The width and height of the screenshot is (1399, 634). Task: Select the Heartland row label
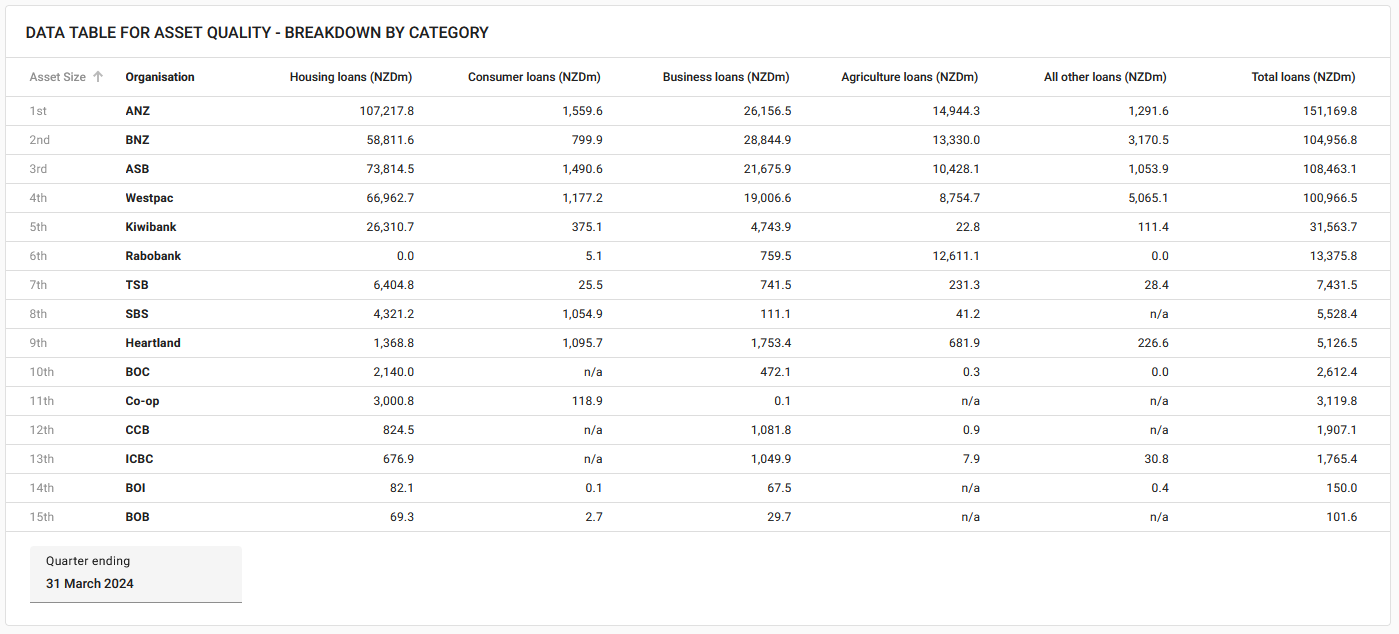153,343
